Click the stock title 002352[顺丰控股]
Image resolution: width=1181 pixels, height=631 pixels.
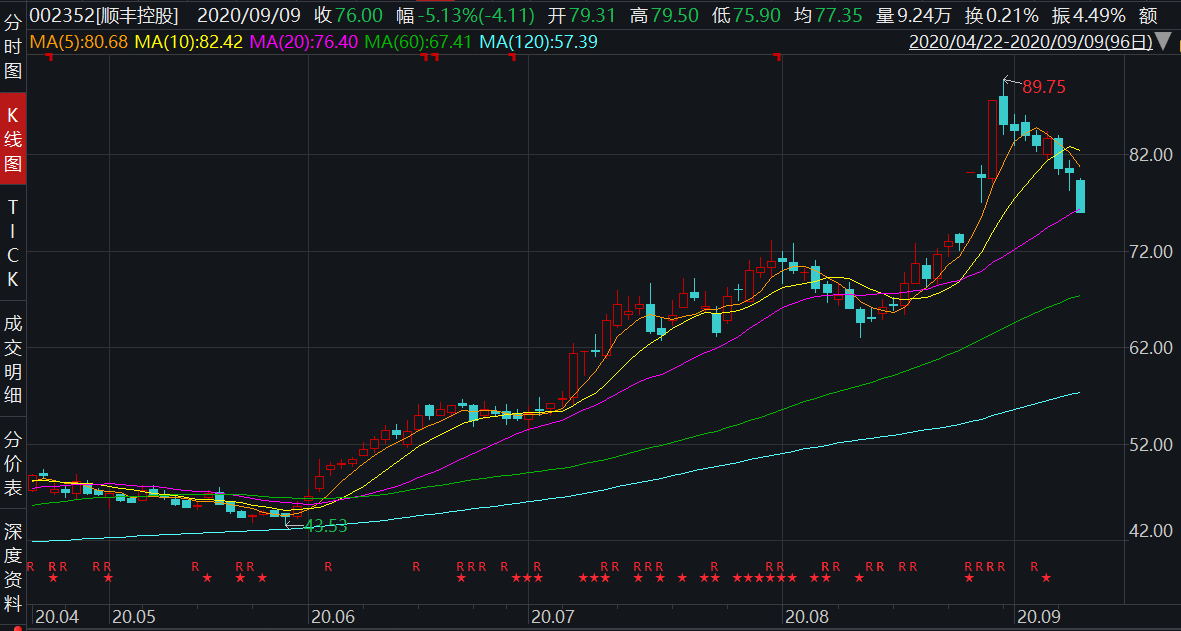point(105,15)
